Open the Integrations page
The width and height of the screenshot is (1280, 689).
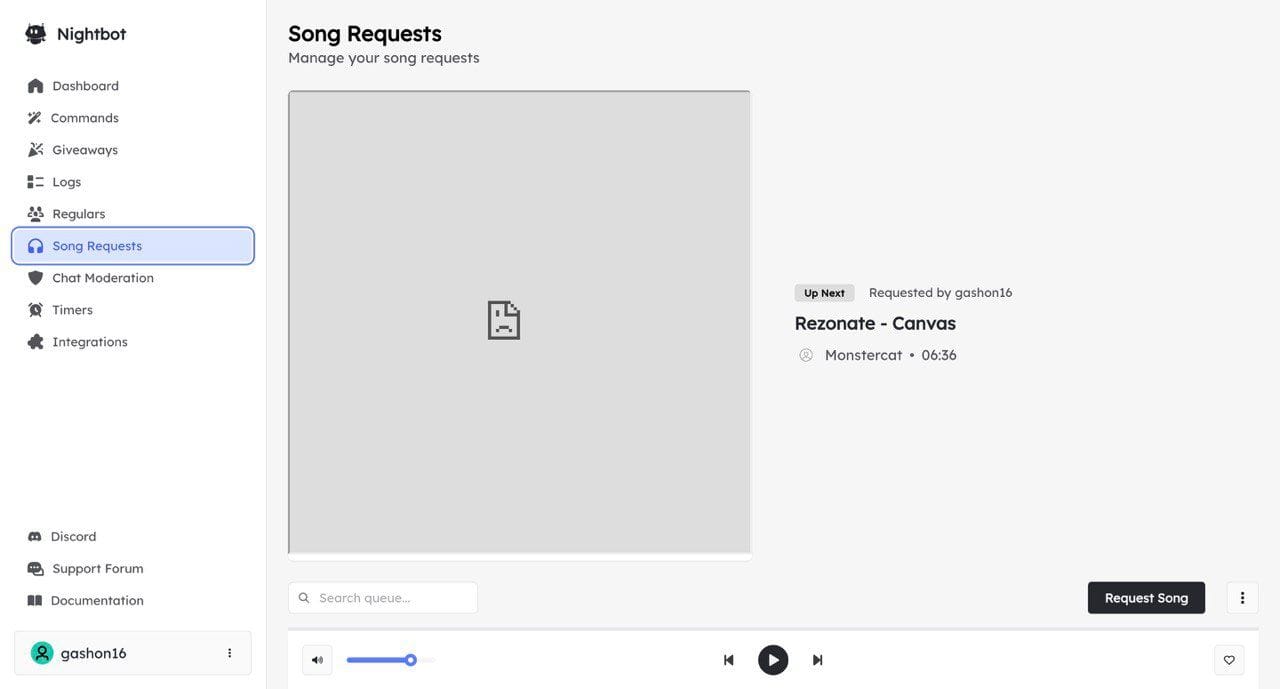pyautogui.click(x=89, y=342)
